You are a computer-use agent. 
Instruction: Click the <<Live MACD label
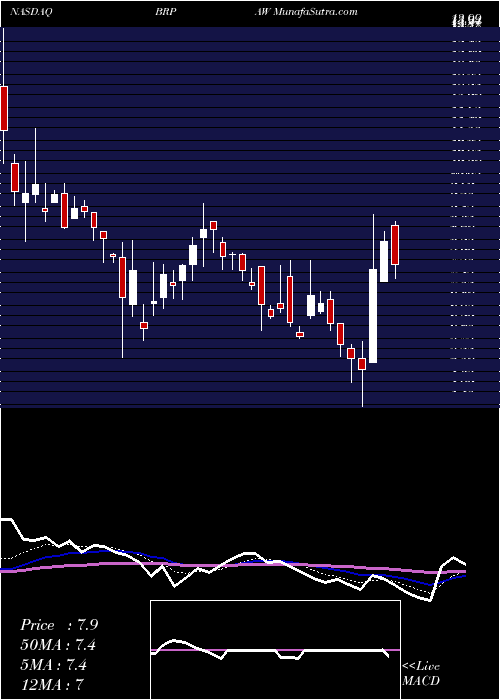coord(421,673)
